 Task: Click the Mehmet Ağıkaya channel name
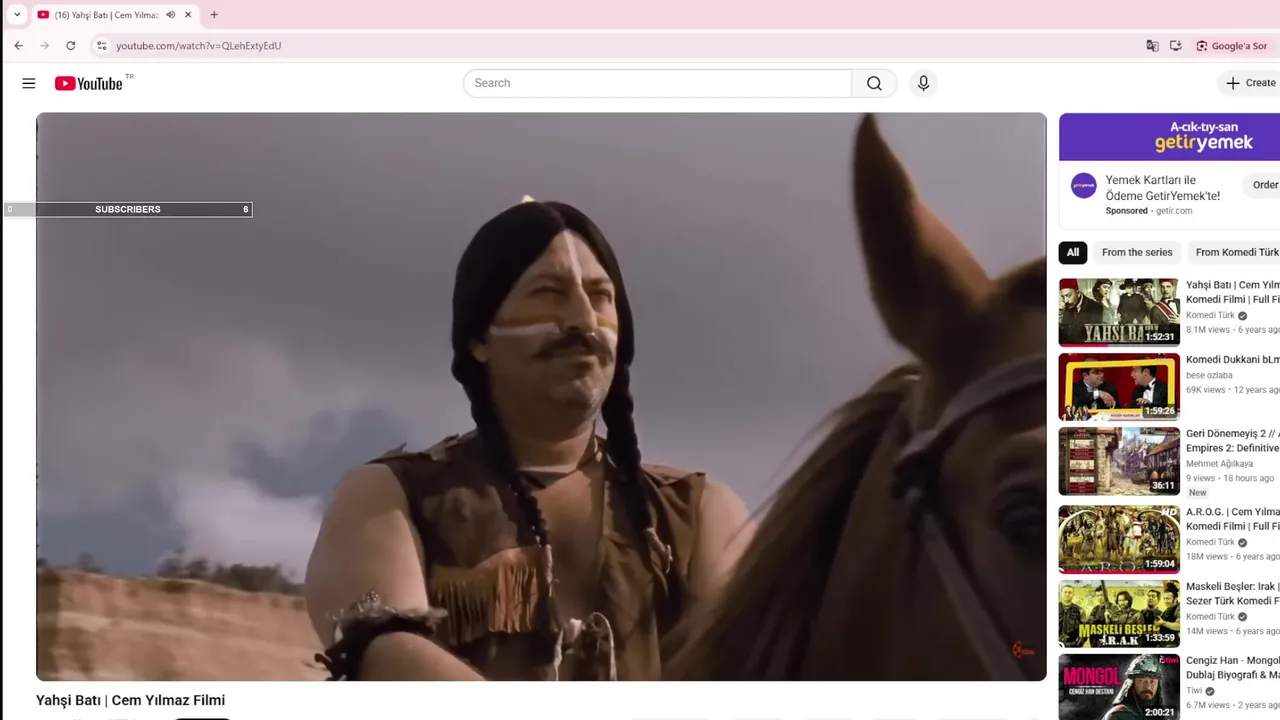pyautogui.click(x=1219, y=464)
